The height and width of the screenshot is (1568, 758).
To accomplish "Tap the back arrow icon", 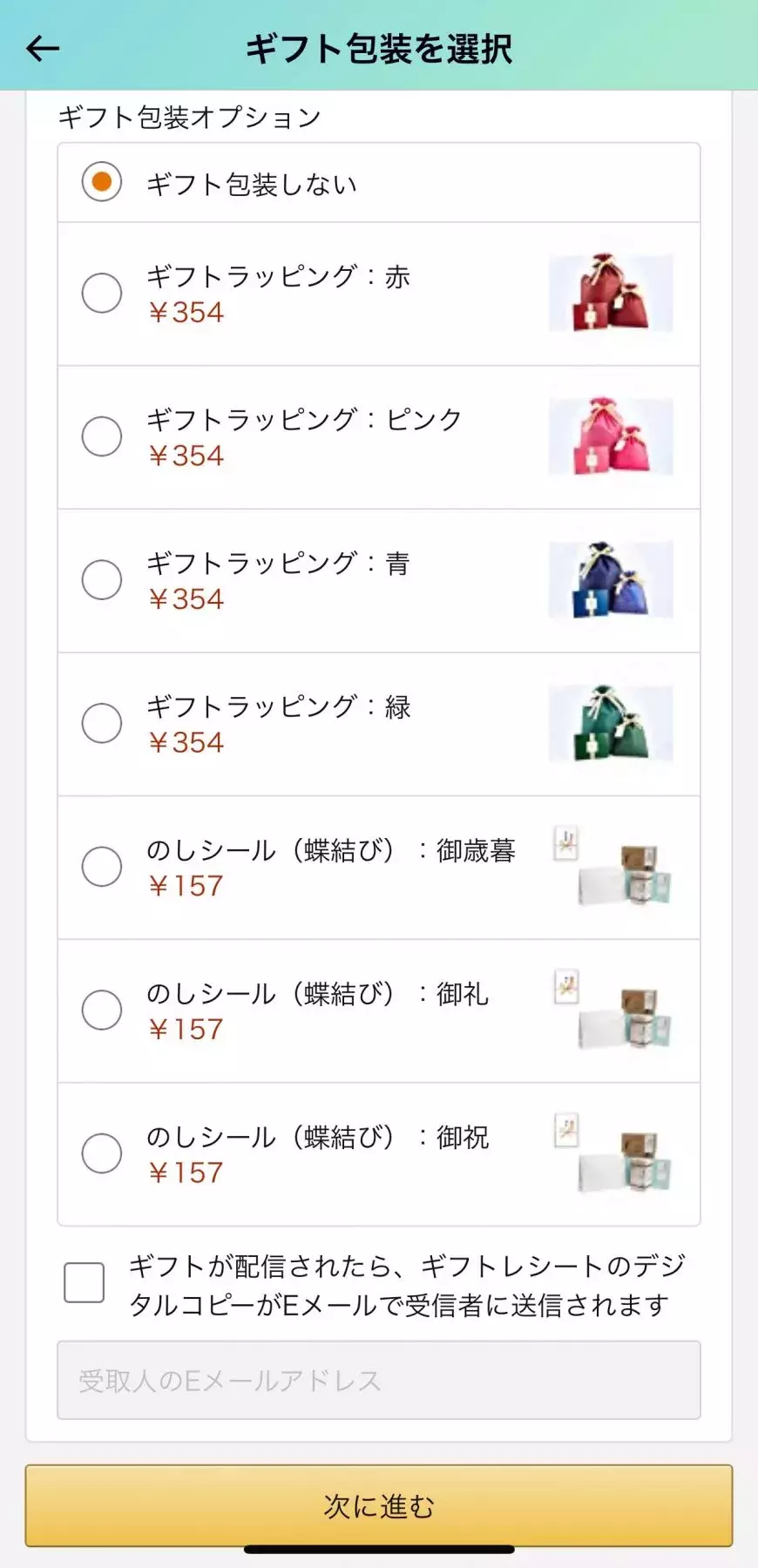I will (x=43, y=49).
